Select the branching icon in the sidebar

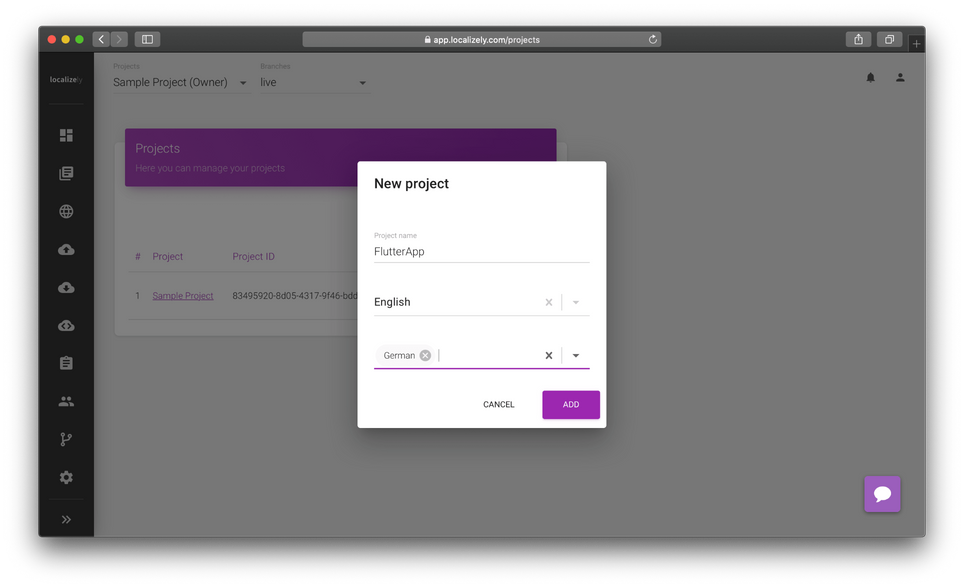pos(66,439)
